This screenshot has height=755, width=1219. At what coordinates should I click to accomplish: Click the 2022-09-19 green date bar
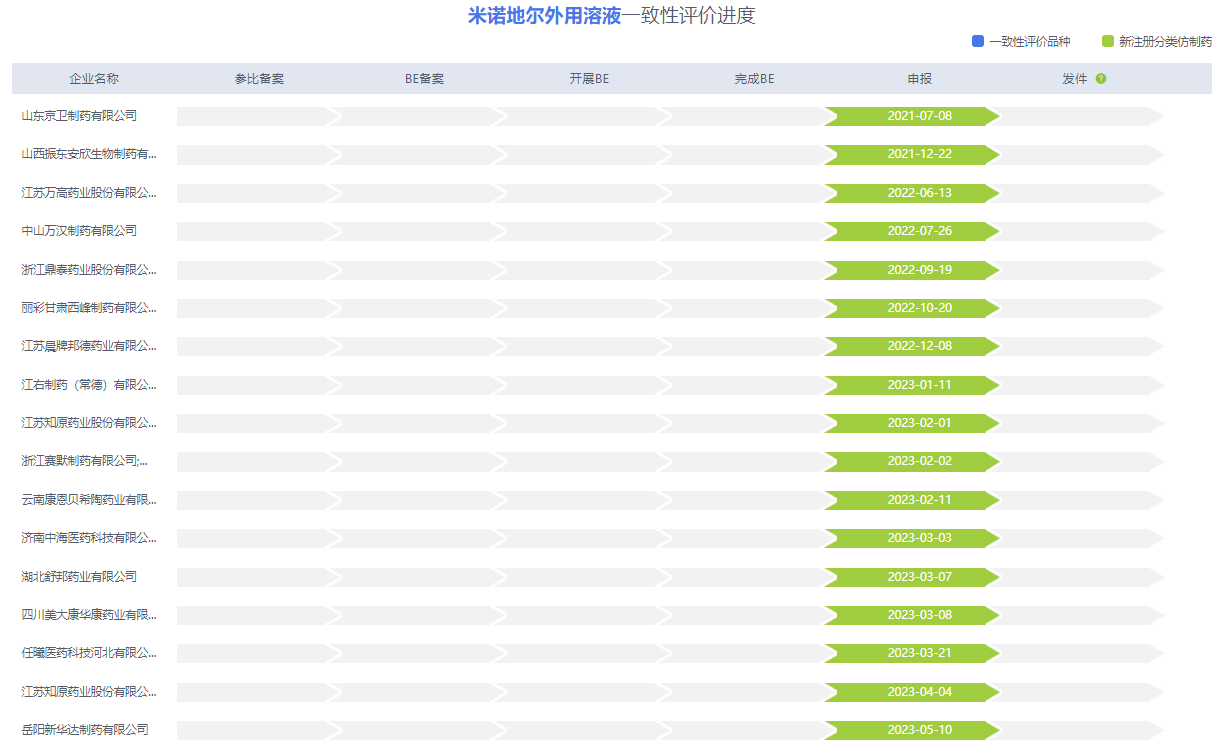click(x=912, y=270)
